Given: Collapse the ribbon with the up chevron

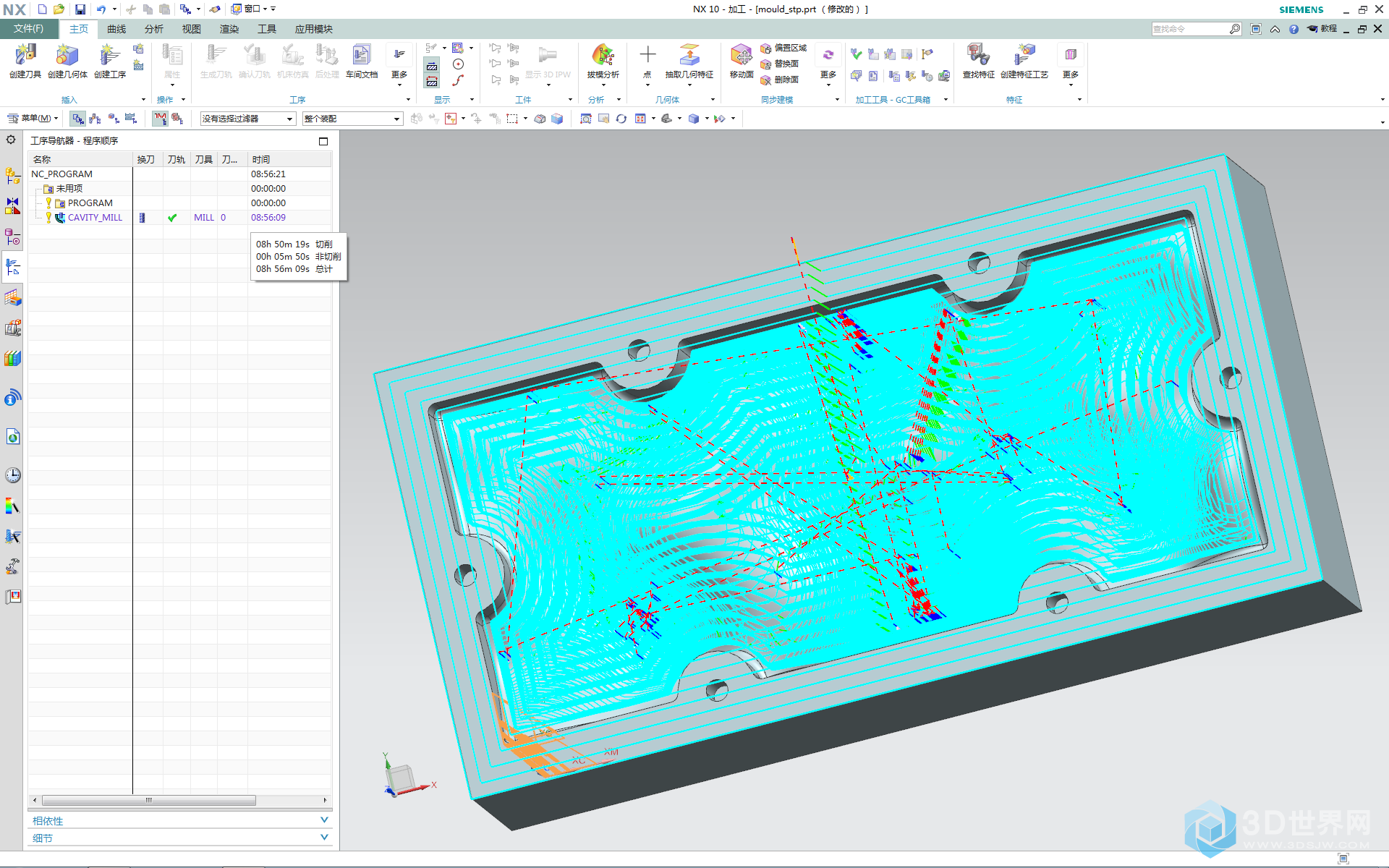Looking at the screenshot, I should click(1275, 29).
